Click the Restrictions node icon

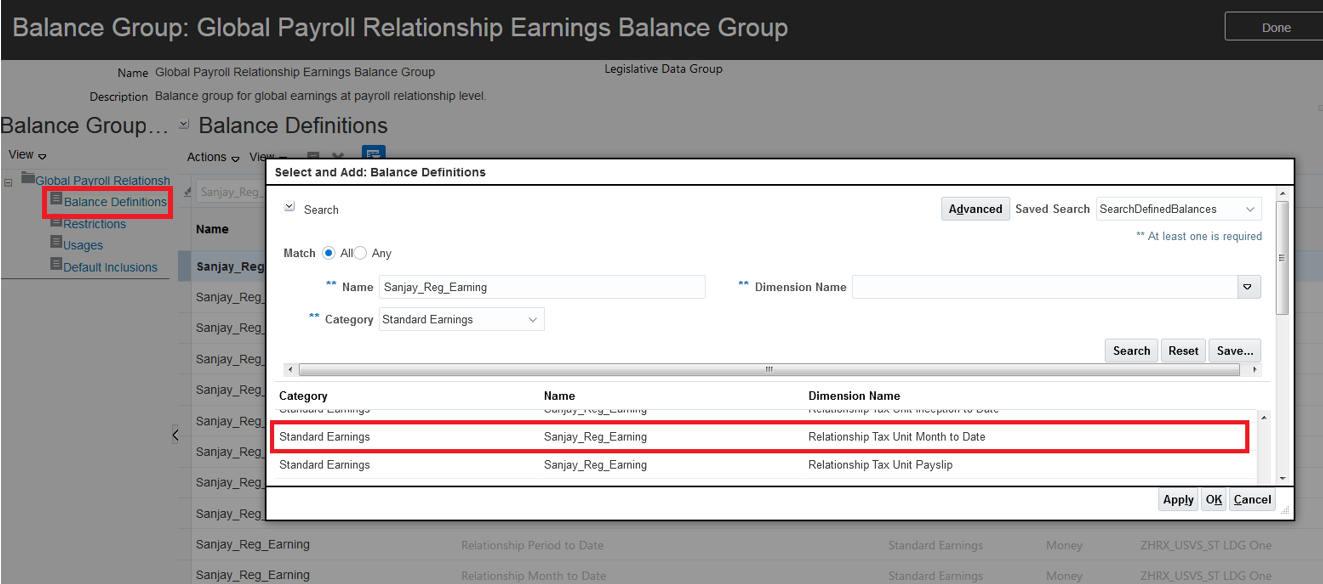(56, 223)
